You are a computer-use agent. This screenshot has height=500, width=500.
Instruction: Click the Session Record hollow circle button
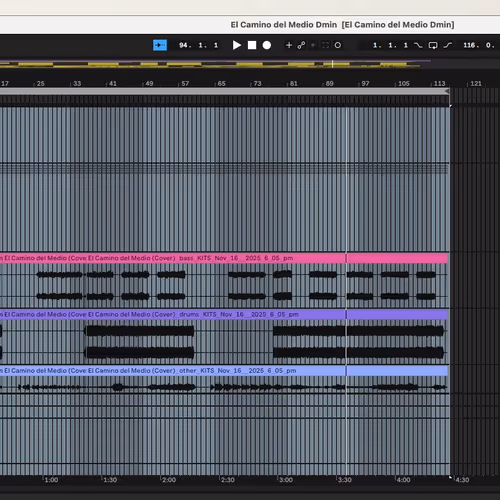coord(338,45)
